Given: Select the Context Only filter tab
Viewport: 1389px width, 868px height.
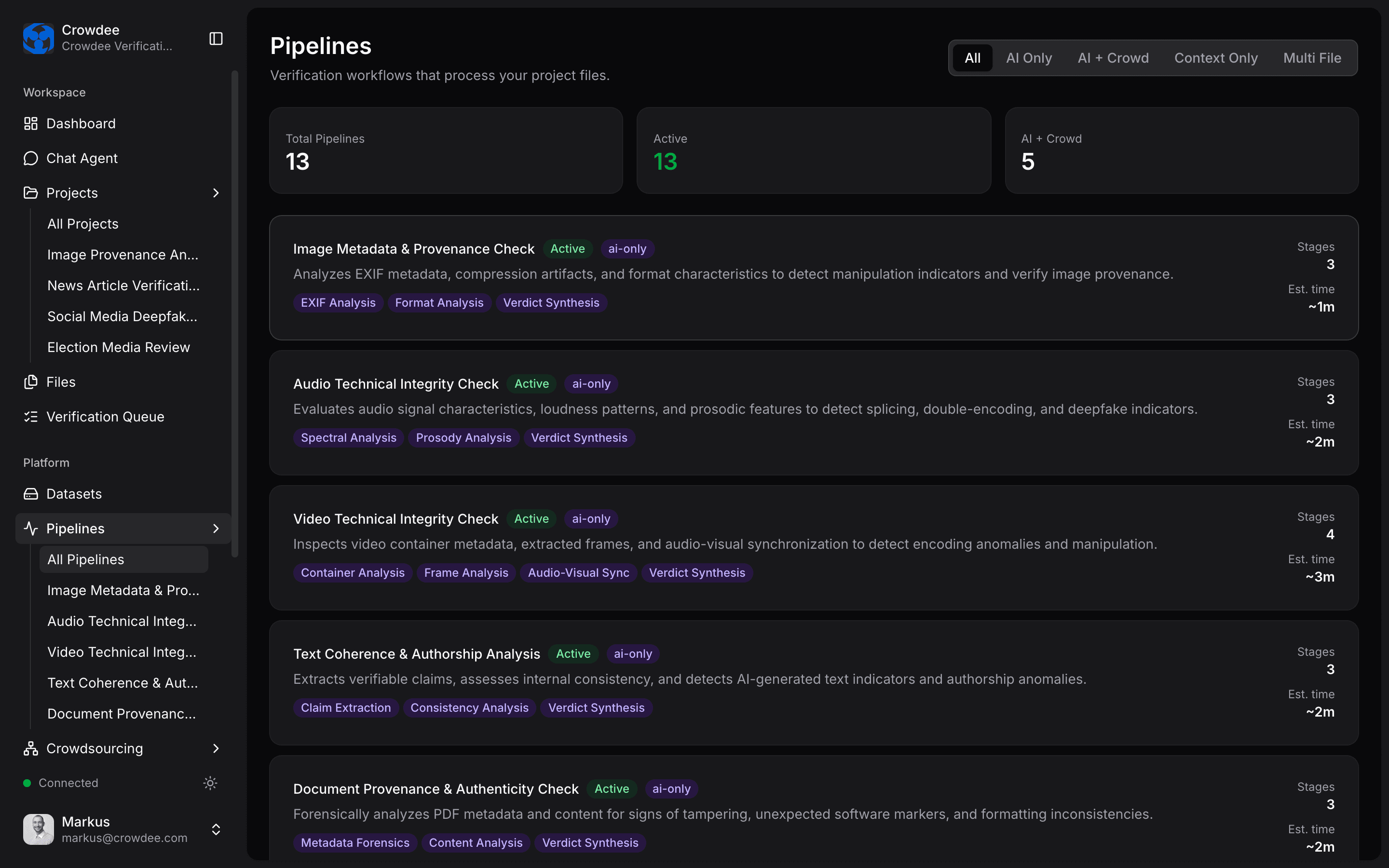Looking at the screenshot, I should [x=1216, y=58].
